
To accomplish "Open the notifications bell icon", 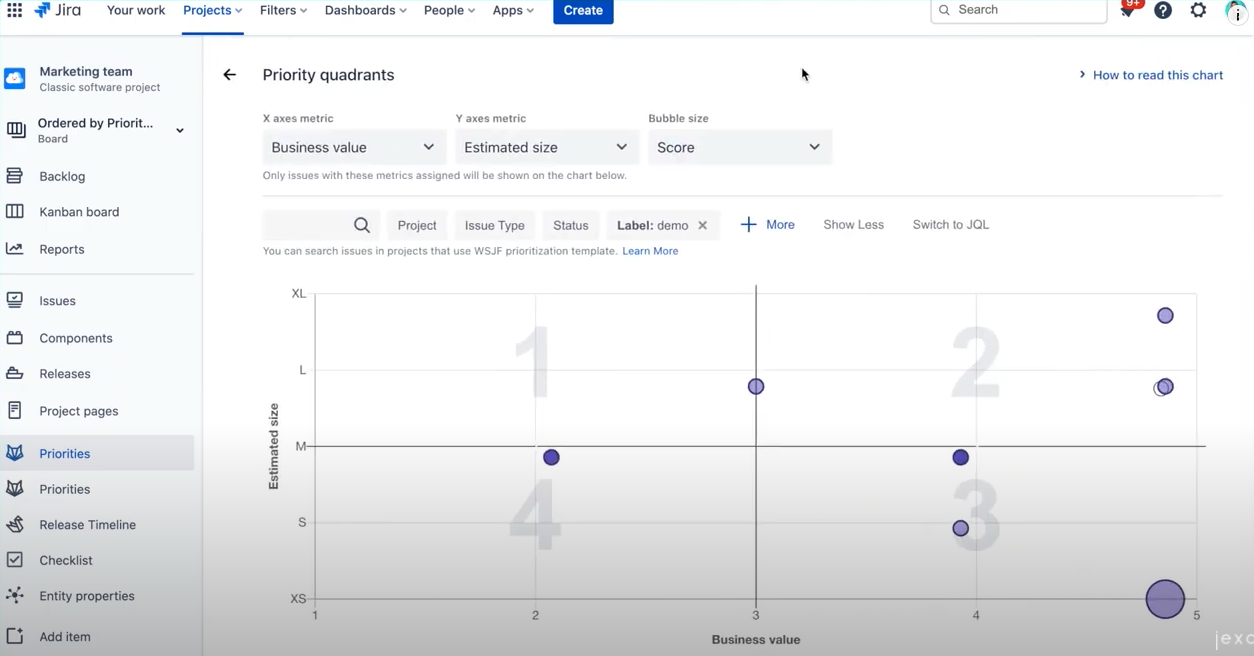I will click(x=1128, y=10).
